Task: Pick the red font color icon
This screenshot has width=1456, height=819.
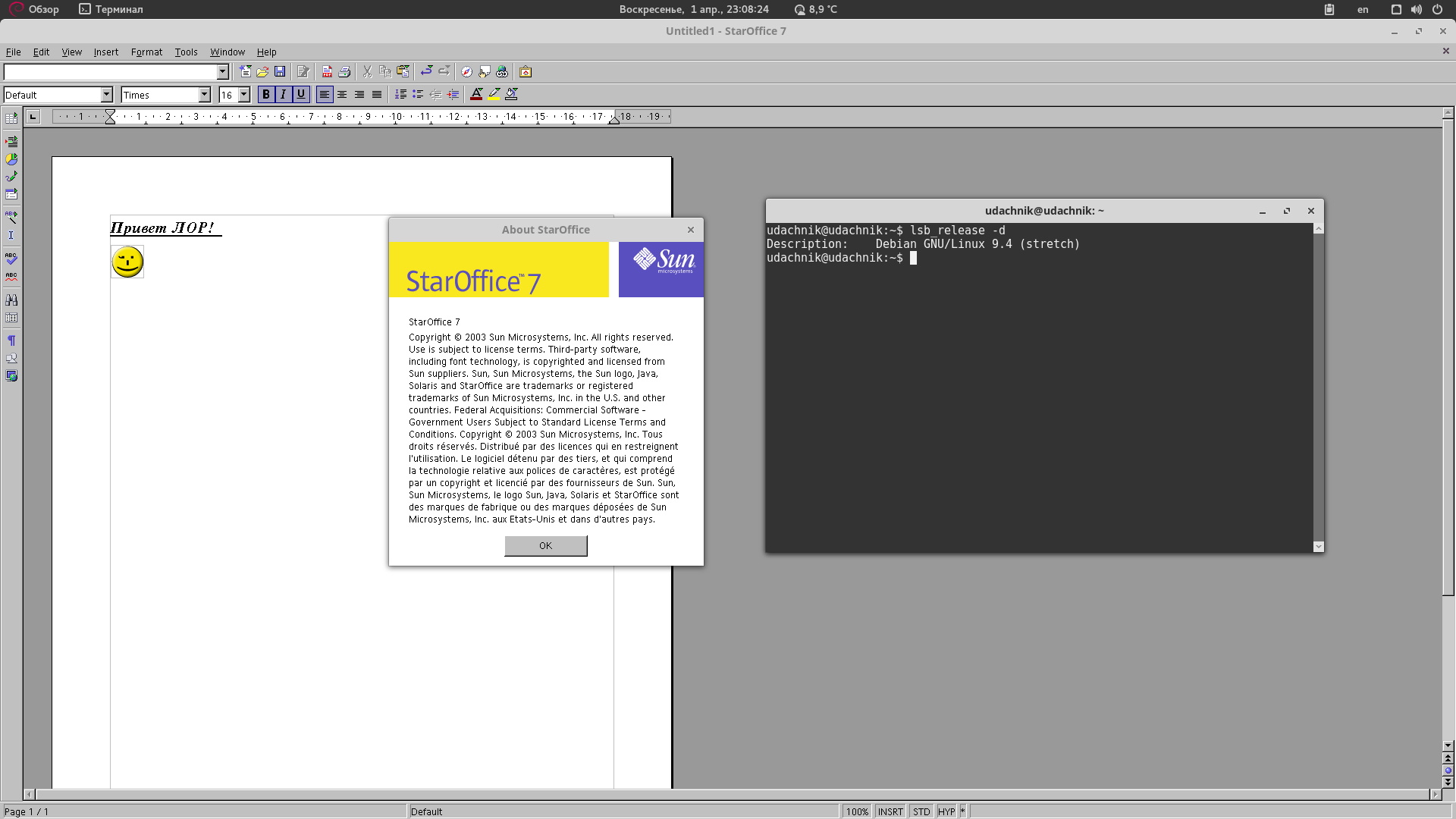Action: pyautogui.click(x=476, y=94)
